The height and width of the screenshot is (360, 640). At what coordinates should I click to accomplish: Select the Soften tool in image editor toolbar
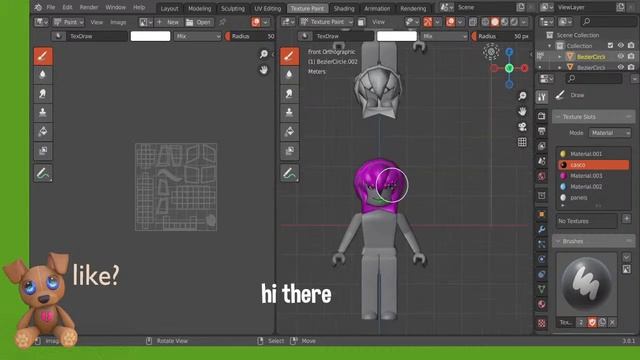point(43,75)
